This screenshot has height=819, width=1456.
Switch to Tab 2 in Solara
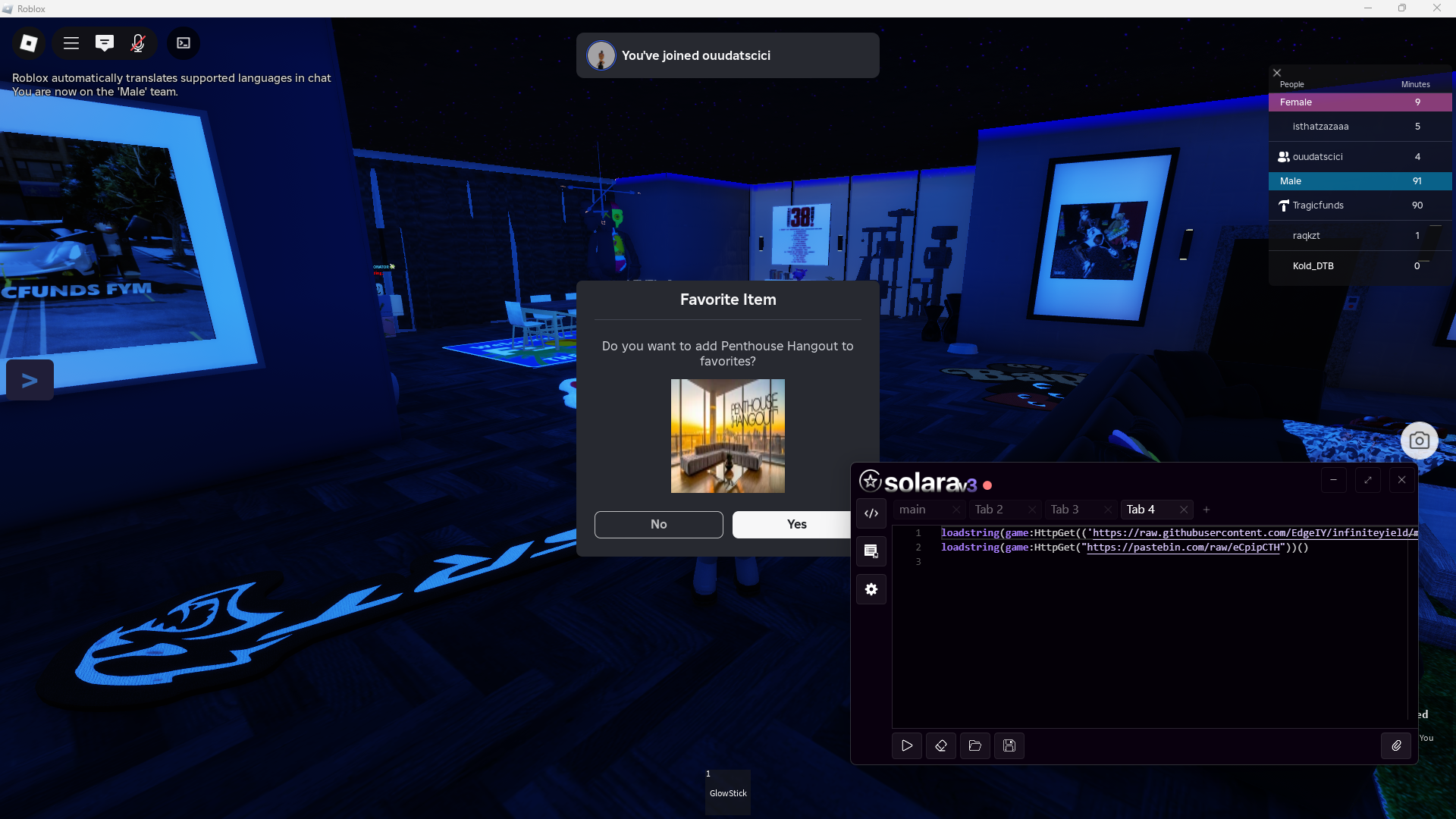(989, 510)
